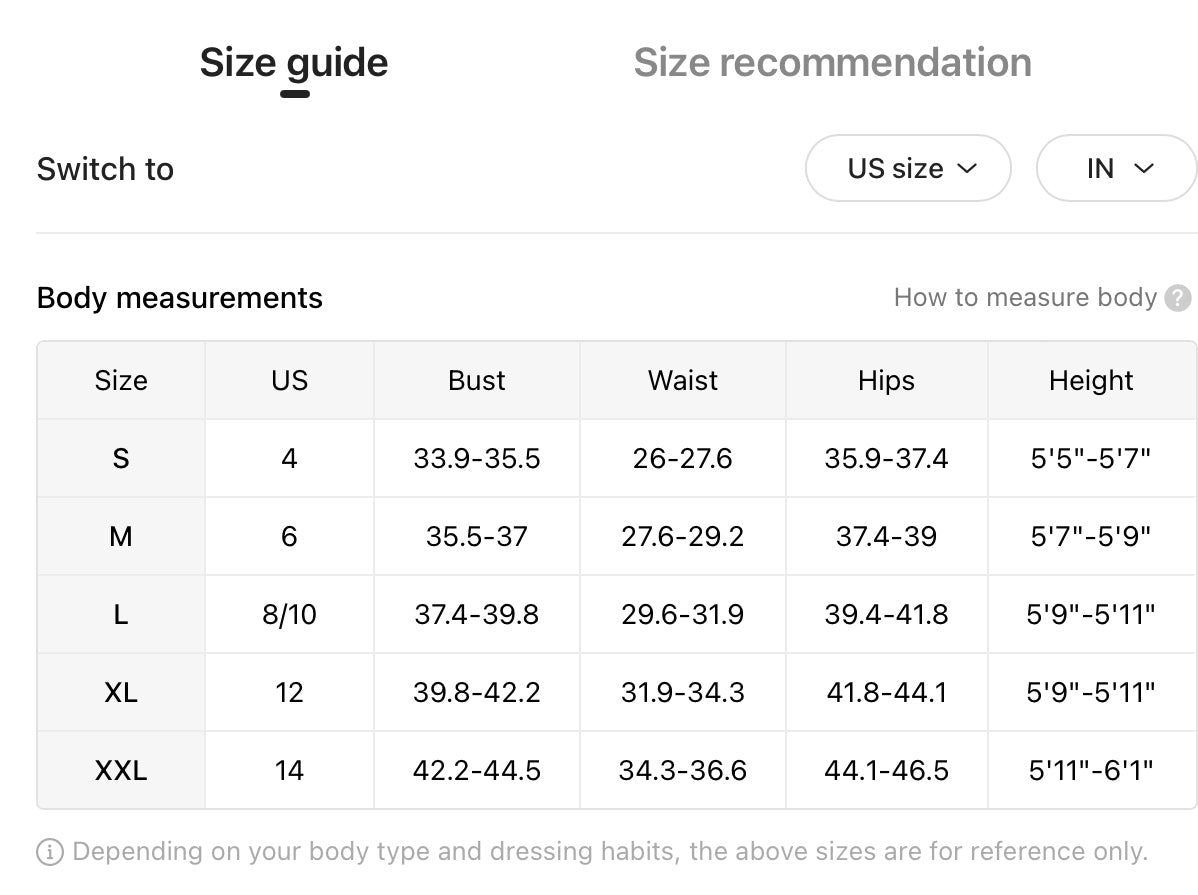Click the XL size row label
The image size is (1198, 895).
[121, 692]
